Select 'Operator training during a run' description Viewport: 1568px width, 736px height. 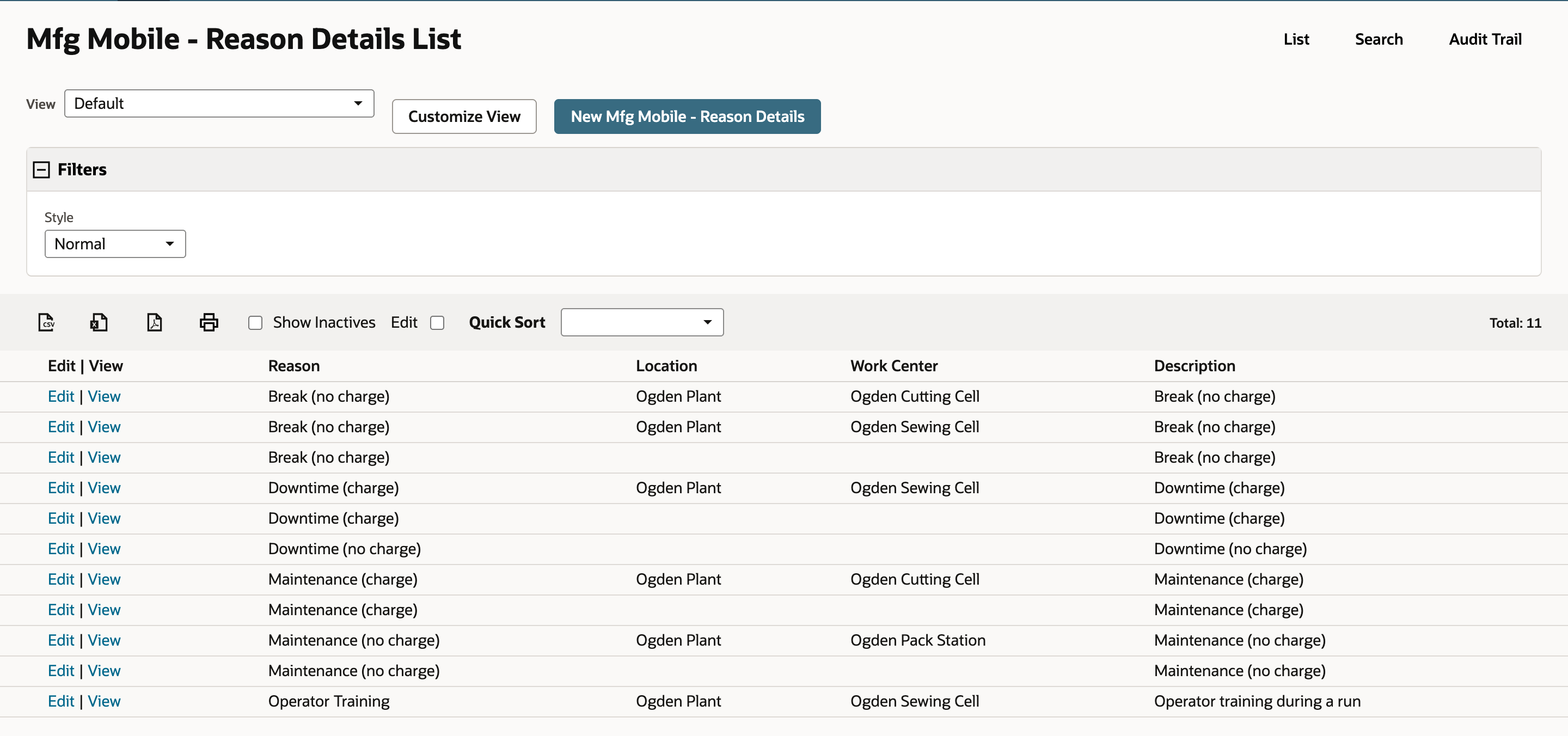(1257, 701)
